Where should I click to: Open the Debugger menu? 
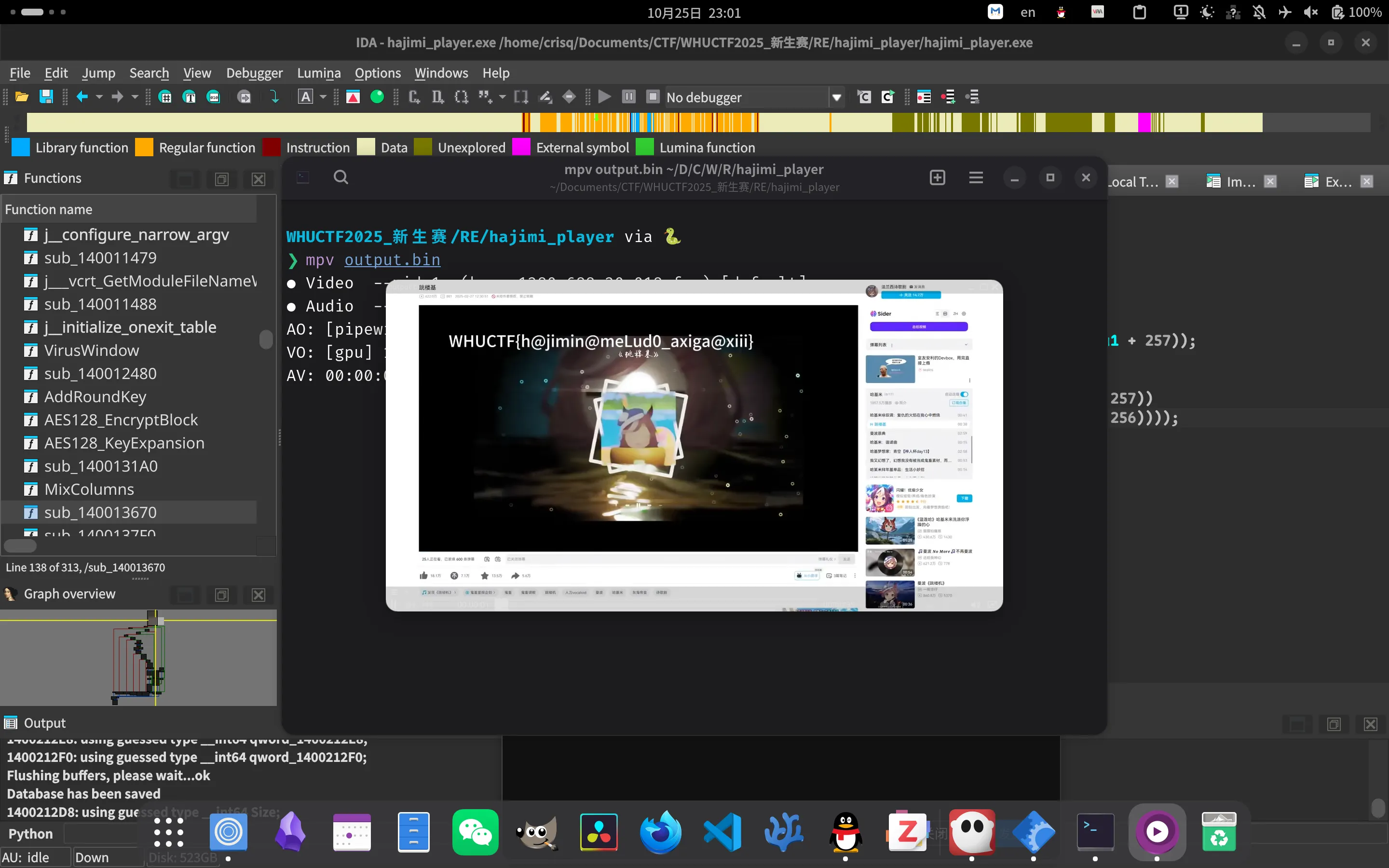pyautogui.click(x=254, y=73)
